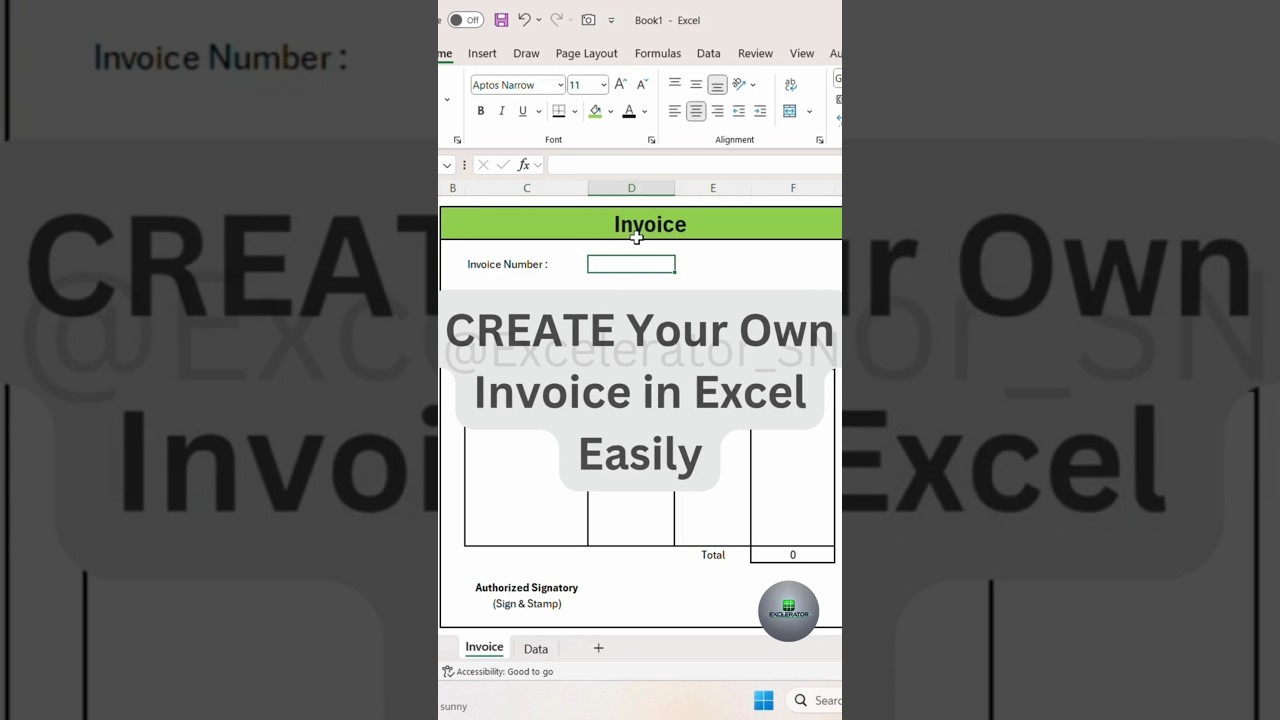The image size is (1280, 720).
Task: Toggle the AutoSave switch showing Off
Action: [465, 20]
